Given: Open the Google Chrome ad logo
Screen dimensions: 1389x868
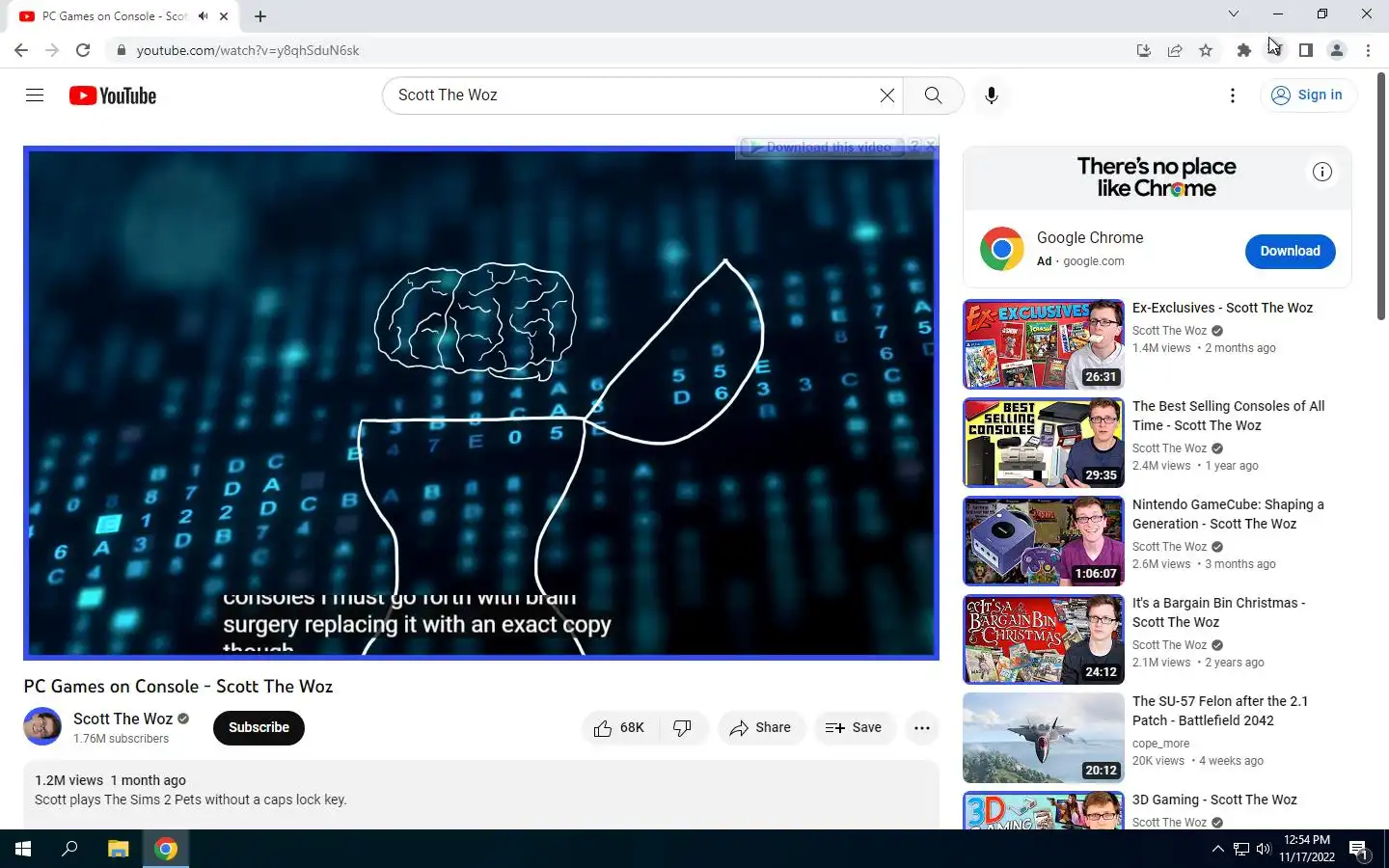Looking at the screenshot, I should point(1002,249).
